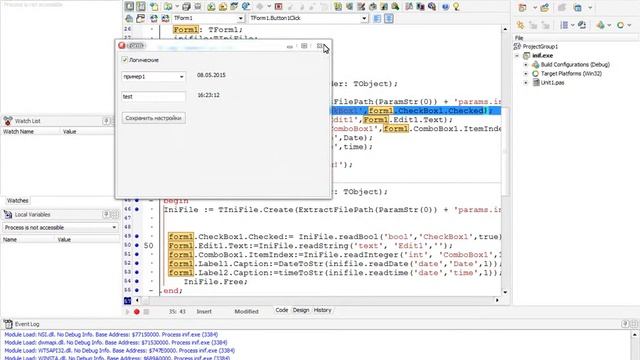This screenshot has width=640, height=360.
Task: Toggle breakpoint dot on line 52
Action: pyautogui.click(x=137, y=263)
